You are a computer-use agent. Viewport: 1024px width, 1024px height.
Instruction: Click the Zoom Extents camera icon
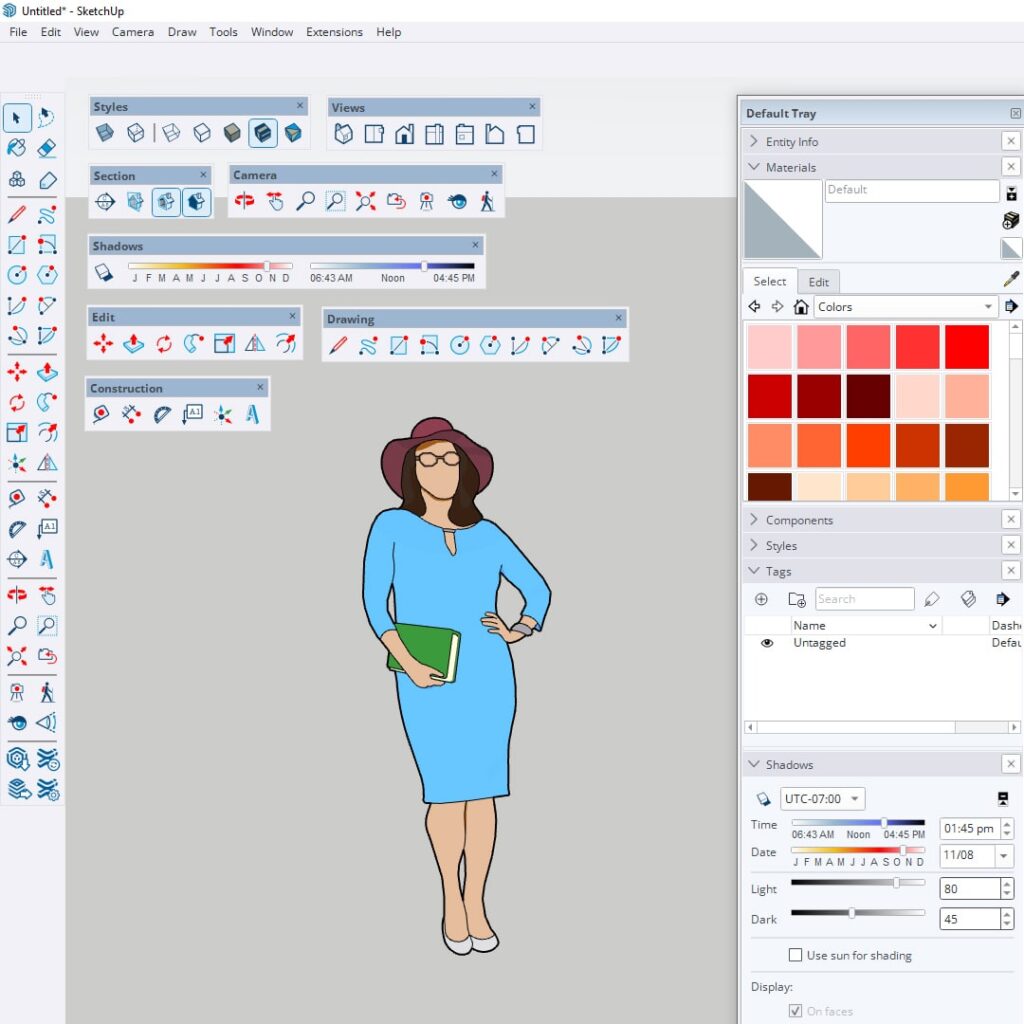(x=366, y=202)
